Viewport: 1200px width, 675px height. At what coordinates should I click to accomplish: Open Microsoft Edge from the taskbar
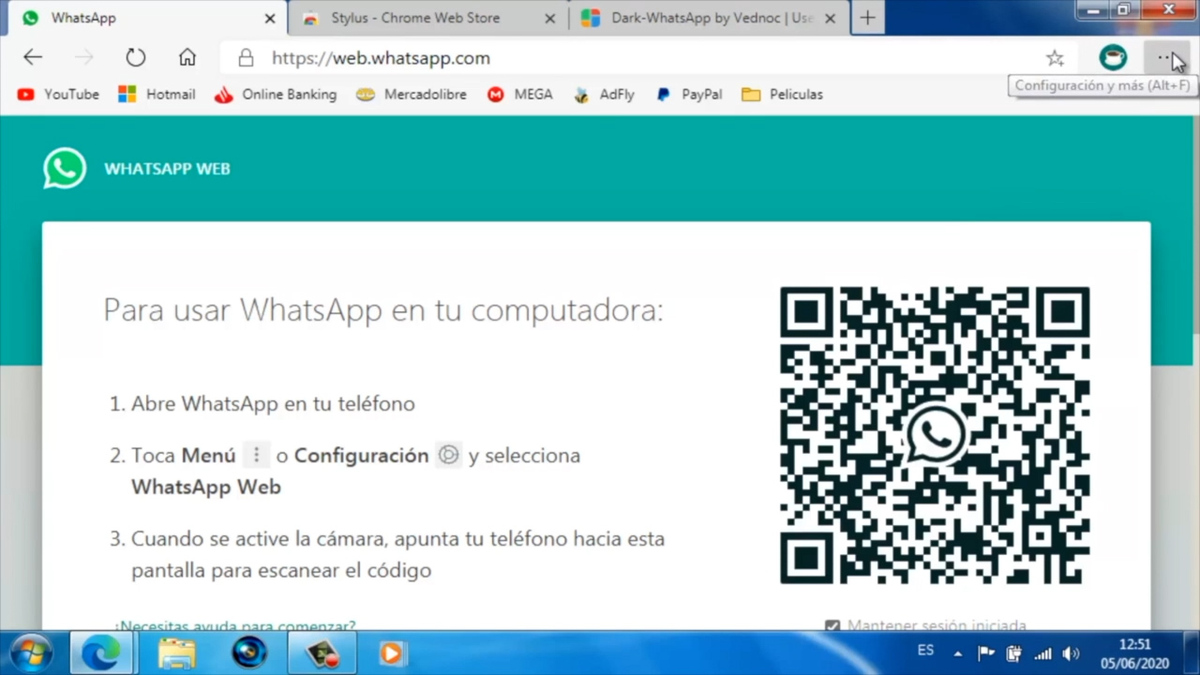[101, 654]
